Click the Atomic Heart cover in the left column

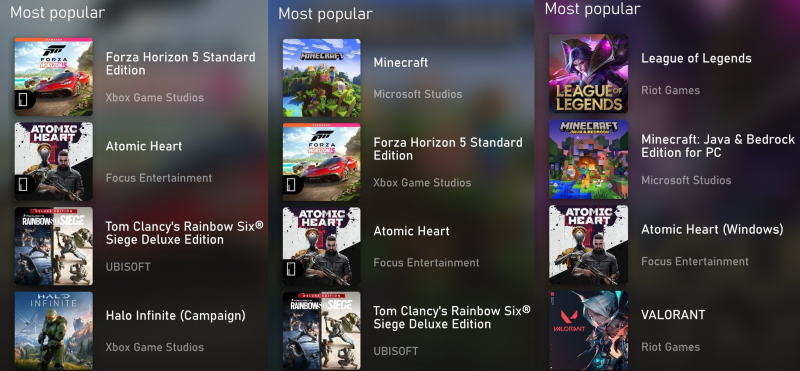(x=54, y=161)
